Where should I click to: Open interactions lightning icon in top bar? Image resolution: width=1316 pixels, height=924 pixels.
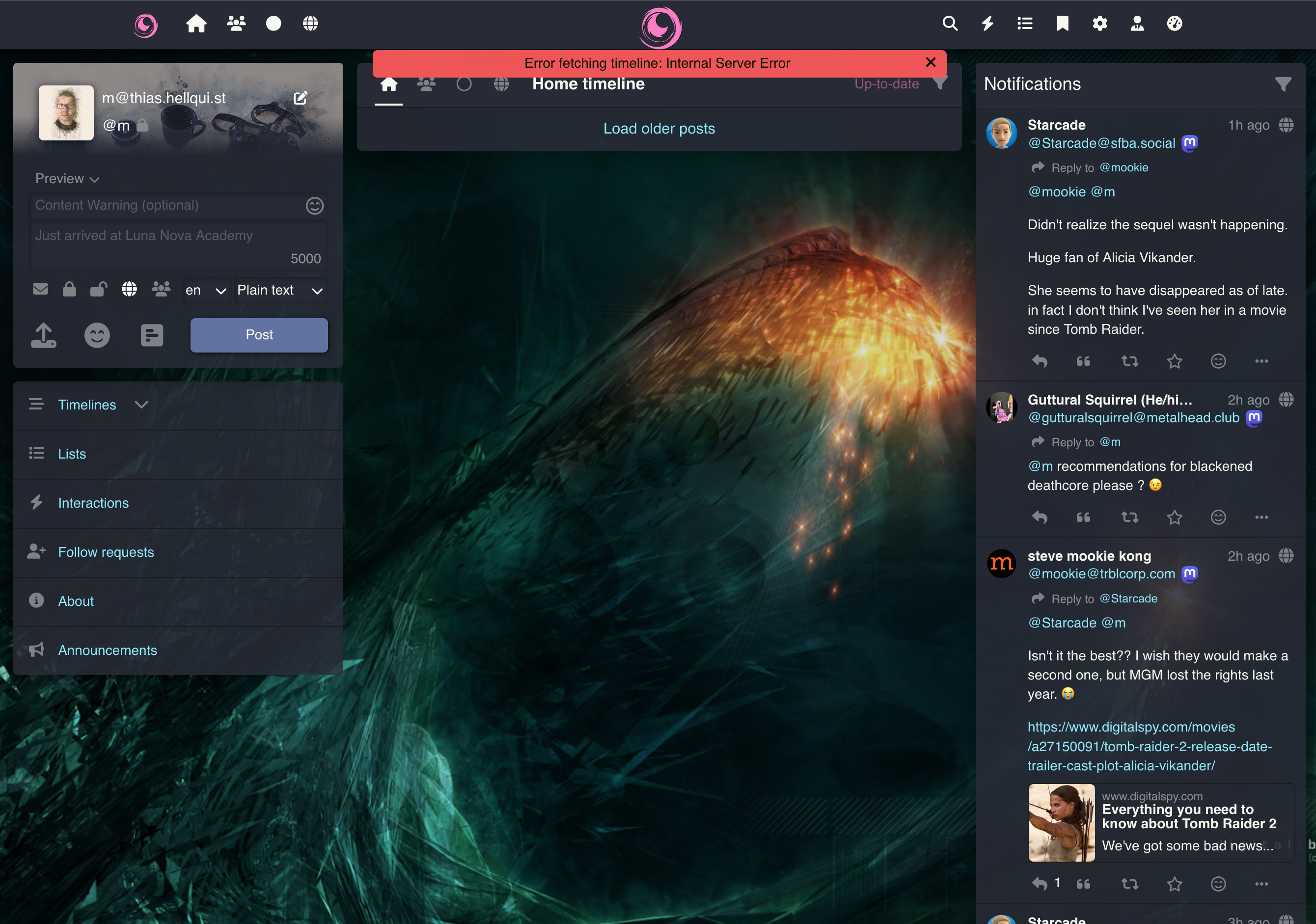(x=987, y=24)
